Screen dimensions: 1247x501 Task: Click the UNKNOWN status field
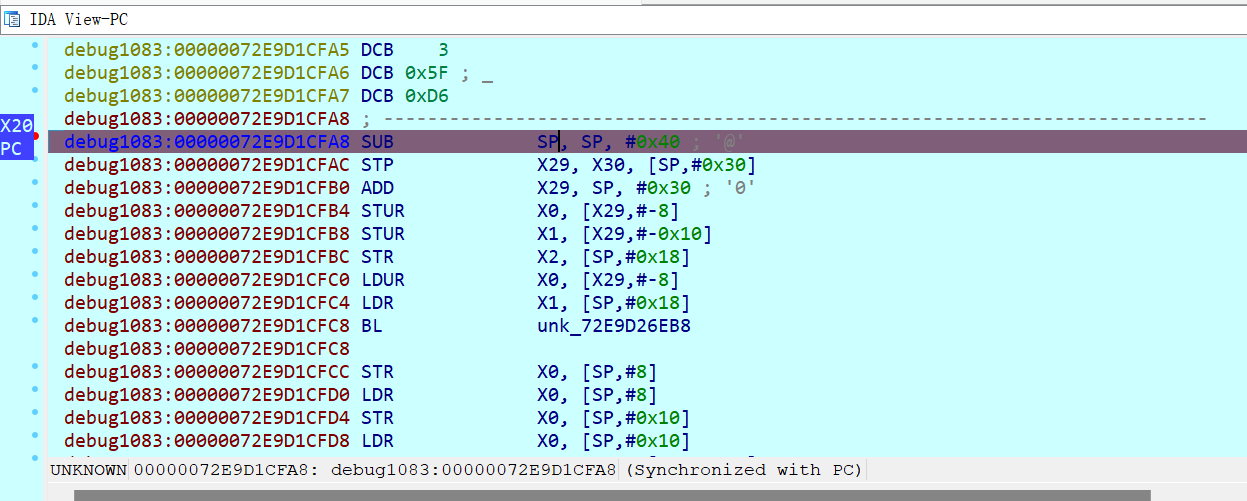89,469
